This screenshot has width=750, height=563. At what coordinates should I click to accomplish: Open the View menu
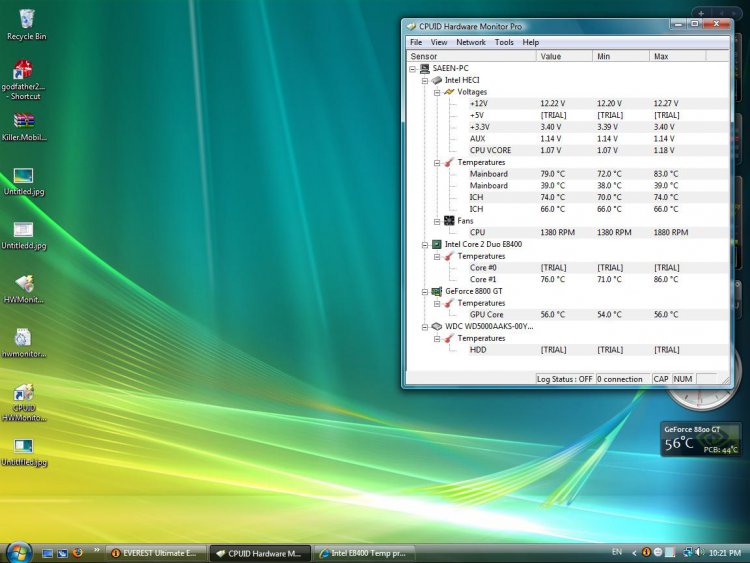pos(439,42)
